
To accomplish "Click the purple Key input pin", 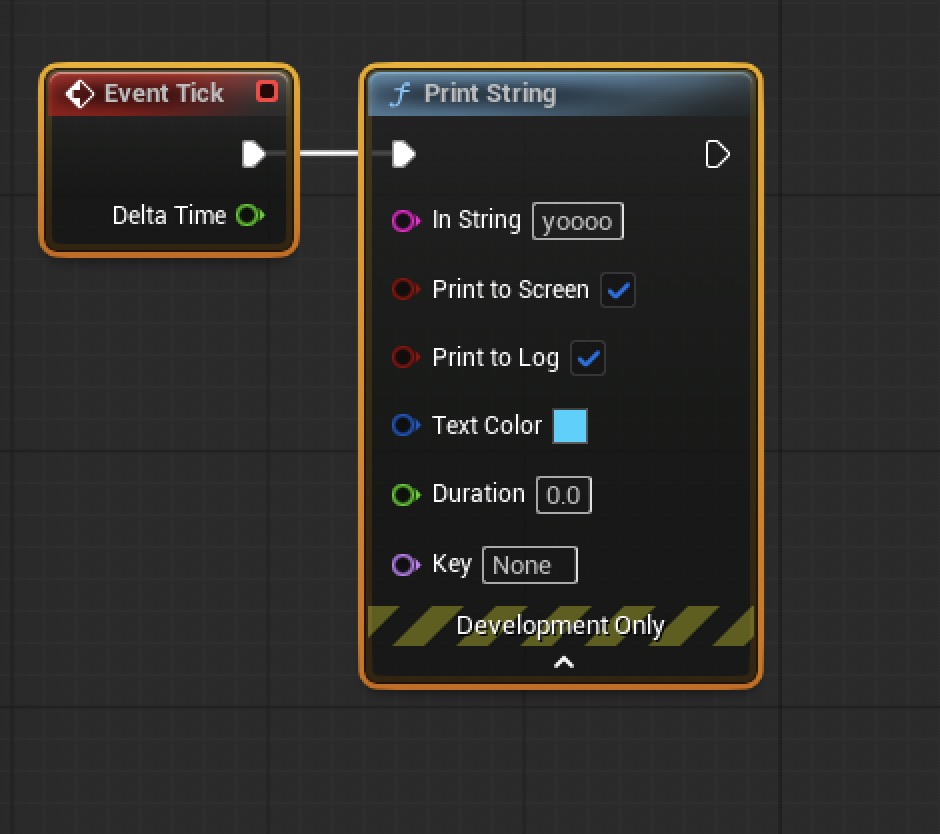I will point(405,565).
